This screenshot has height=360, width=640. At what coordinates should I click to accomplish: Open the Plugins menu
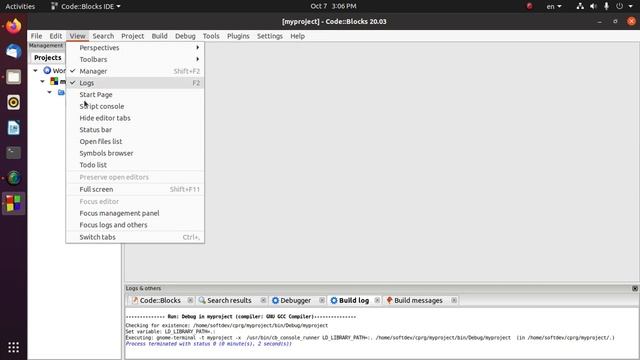tap(238, 36)
